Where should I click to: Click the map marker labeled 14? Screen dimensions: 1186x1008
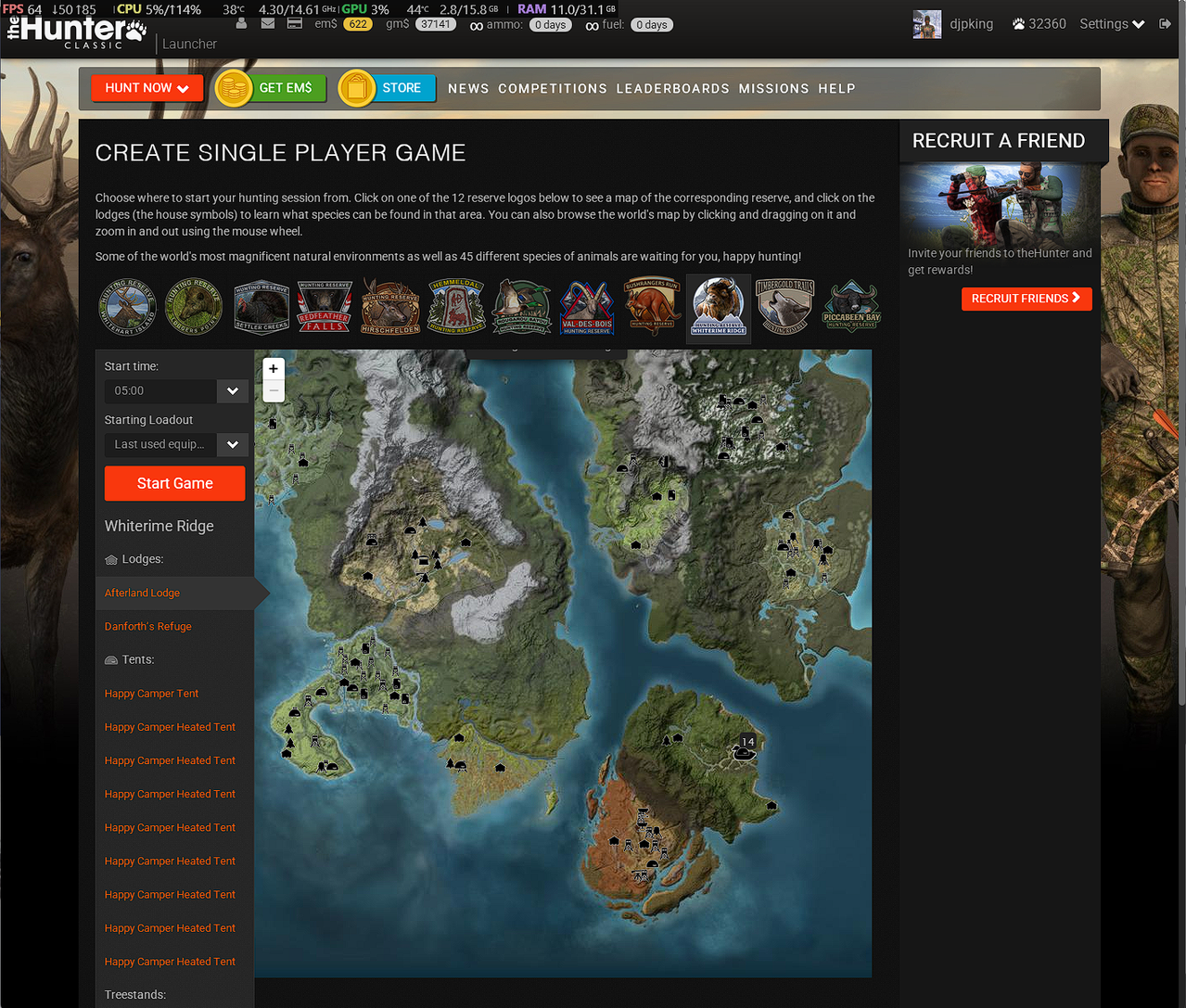(x=744, y=748)
